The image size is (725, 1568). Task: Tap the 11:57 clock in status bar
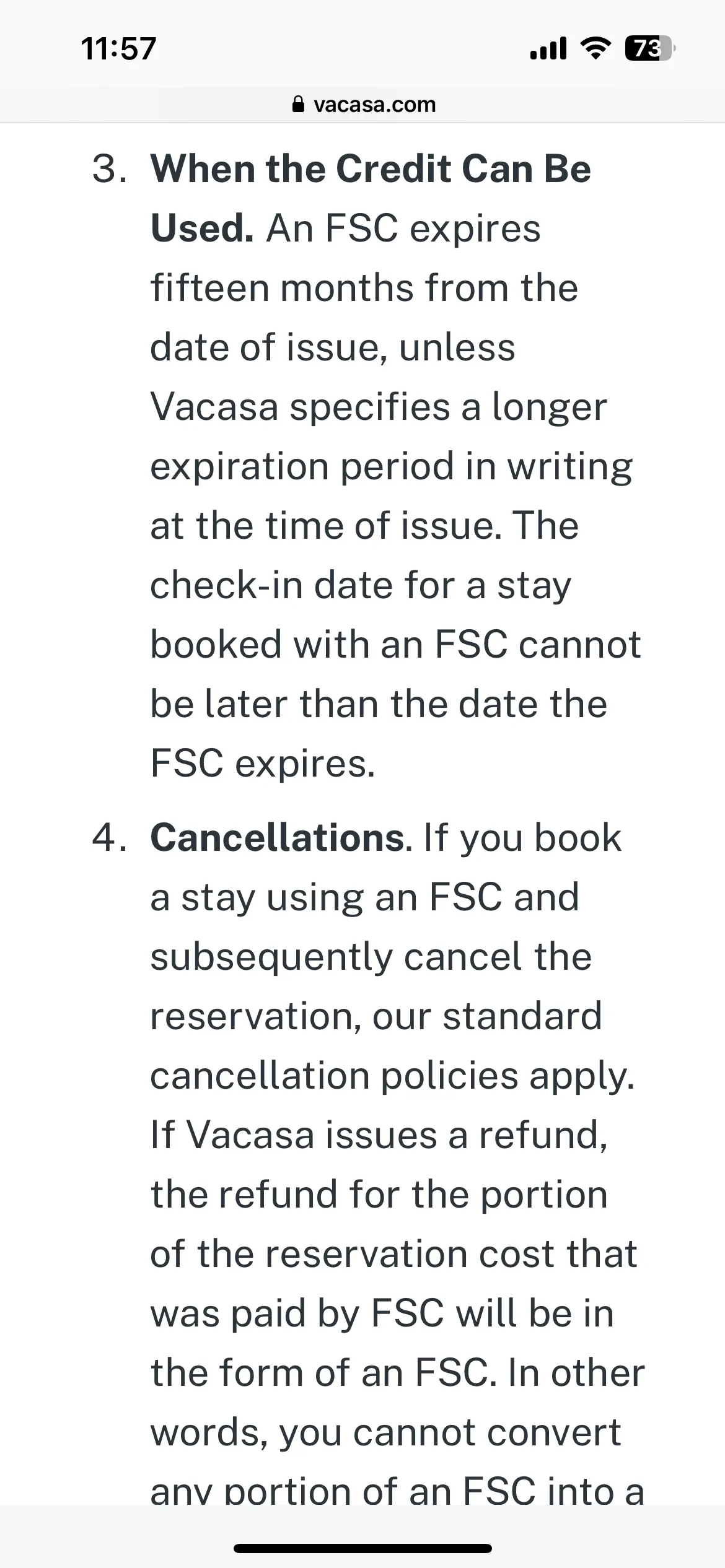118,48
